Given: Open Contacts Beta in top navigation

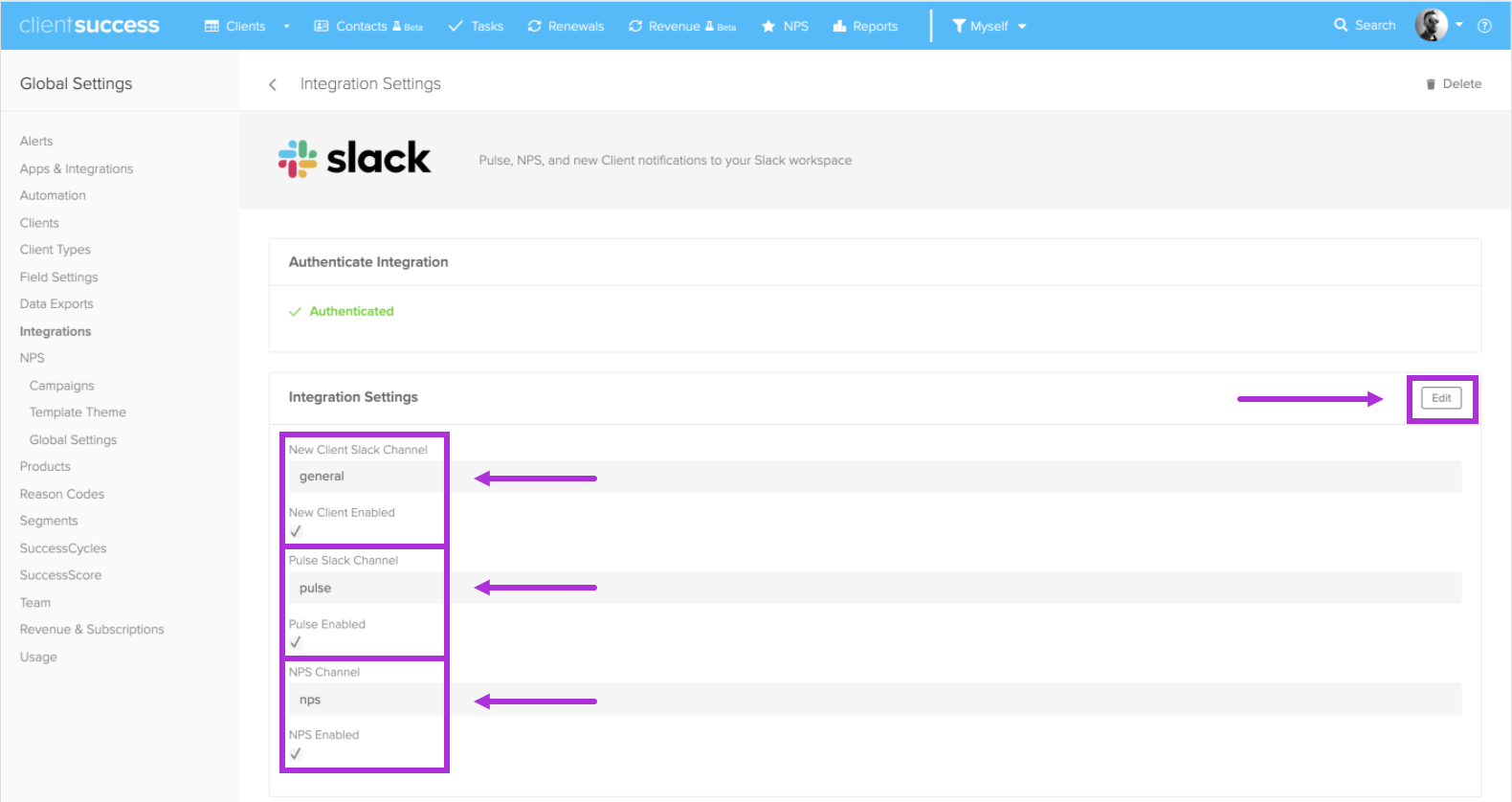Looking at the screenshot, I should click(x=368, y=26).
